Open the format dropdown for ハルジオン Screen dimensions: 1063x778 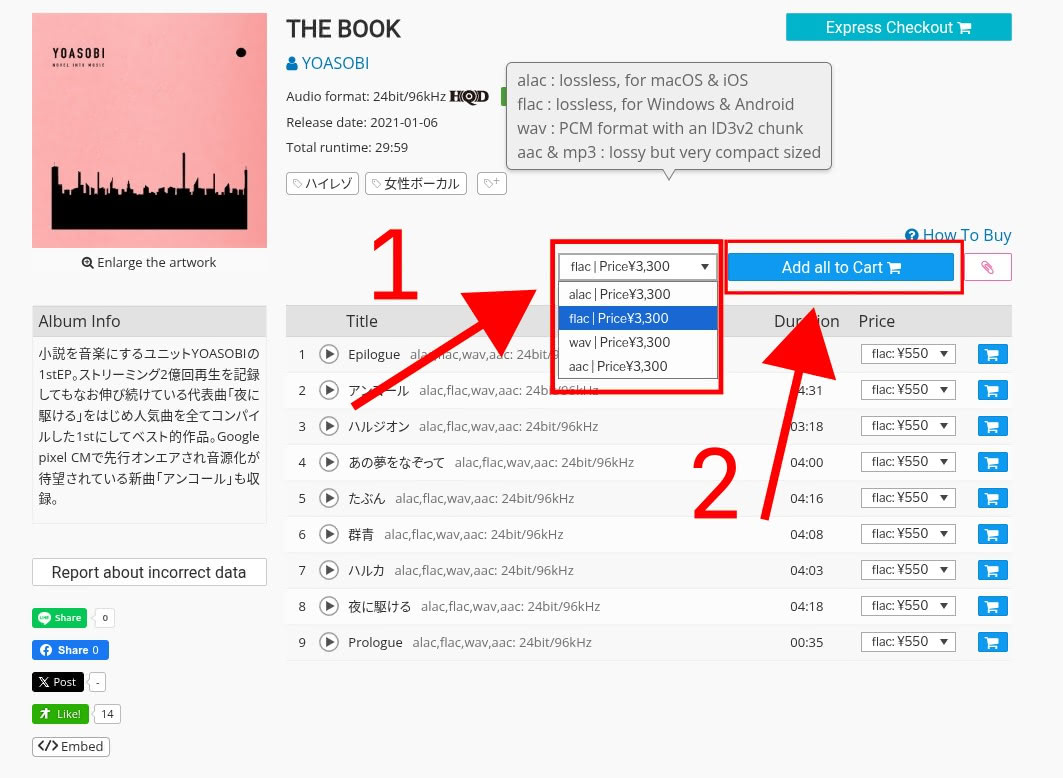(907, 425)
